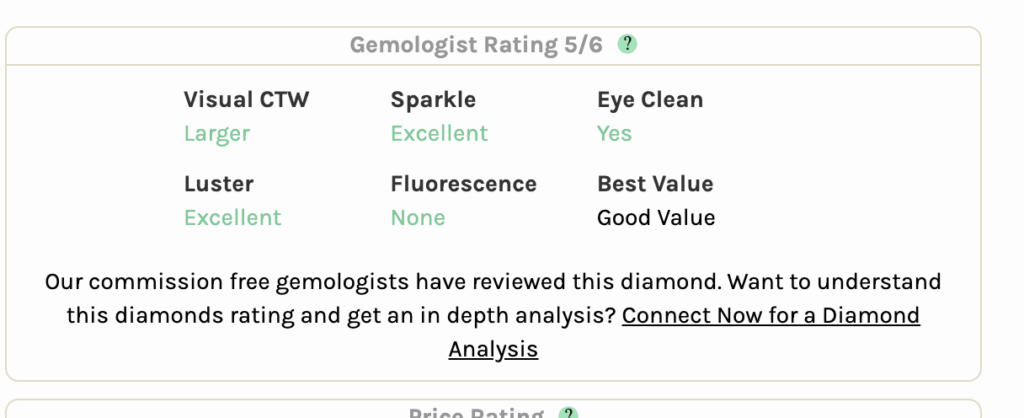Viewport: 1024px width, 418px height.
Task: Click the Price Rating heading
Action: [x=476, y=413]
